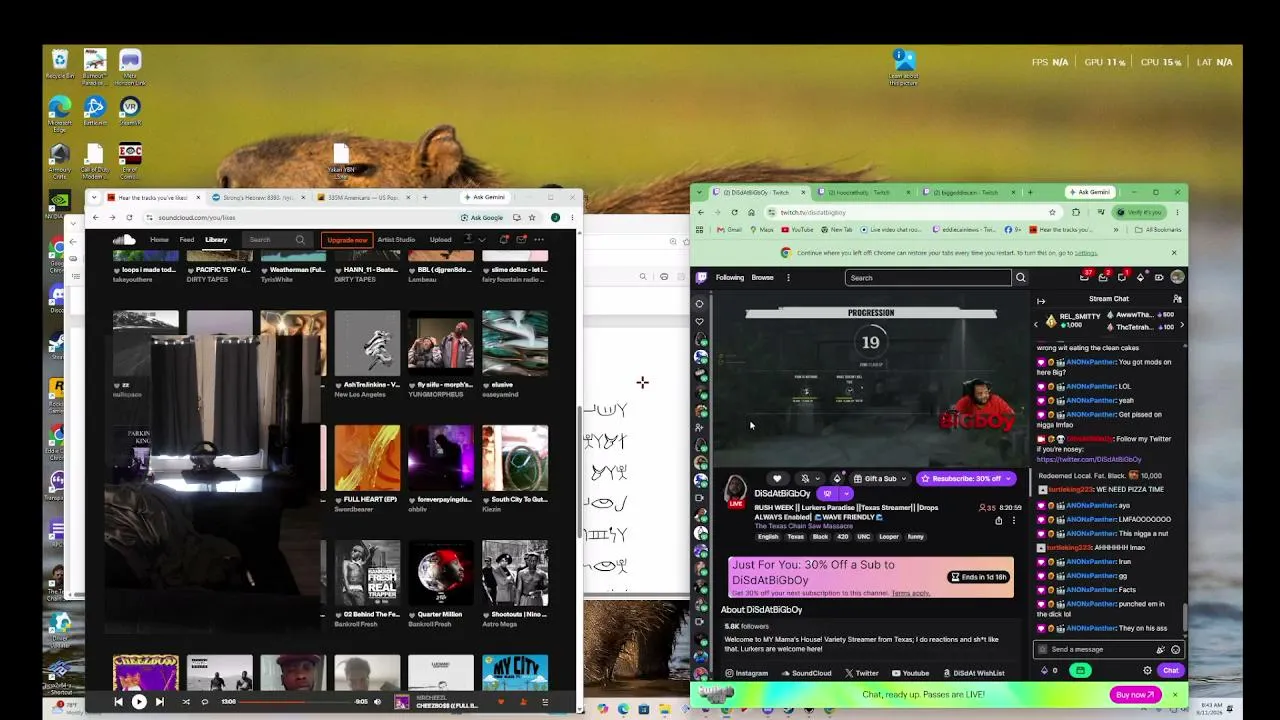Screen dimensions: 1280x720
Task: Open the Twitch Browse page
Action: [x=763, y=278]
